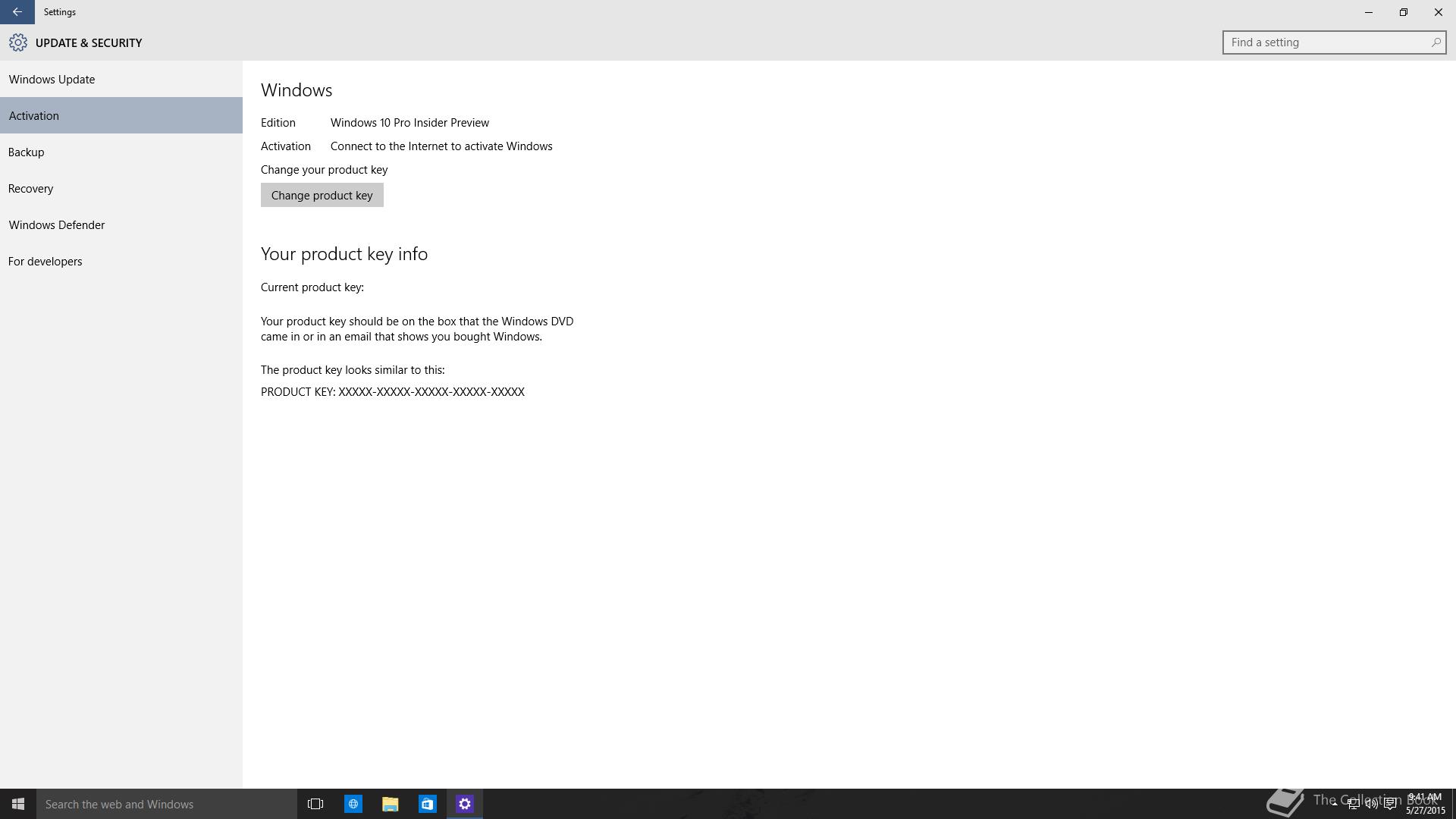Open the Store app on the taskbar
Image resolution: width=1456 pixels, height=819 pixels.
pyautogui.click(x=428, y=804)
